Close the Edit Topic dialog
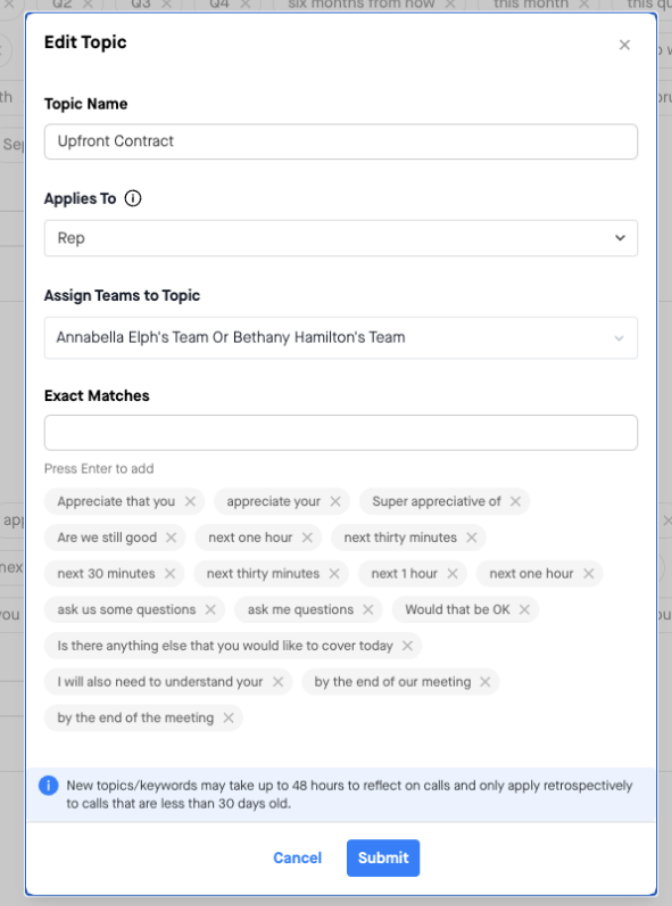 tap(624, 45)
